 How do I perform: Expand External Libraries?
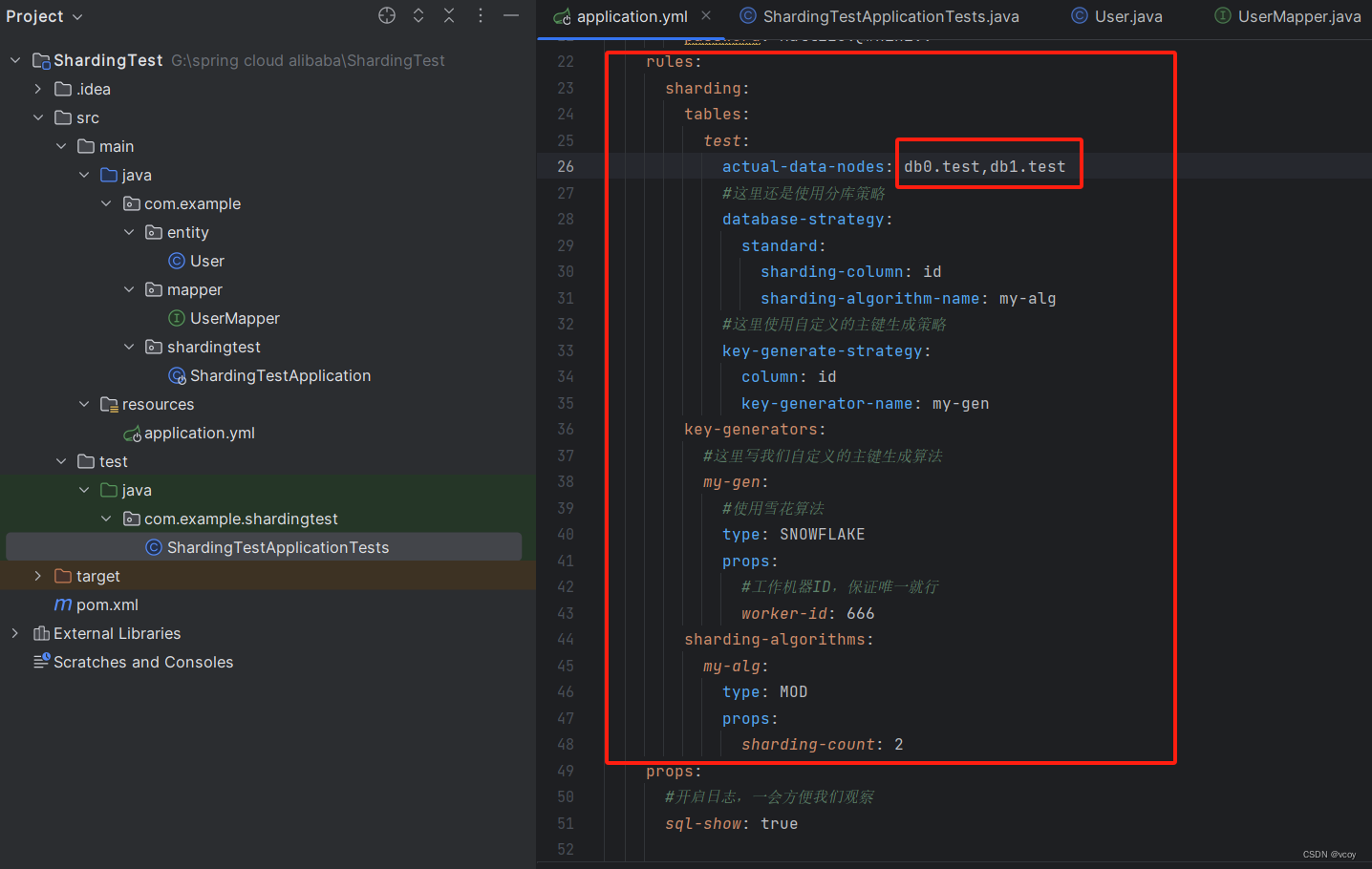(x=15, y=633)
